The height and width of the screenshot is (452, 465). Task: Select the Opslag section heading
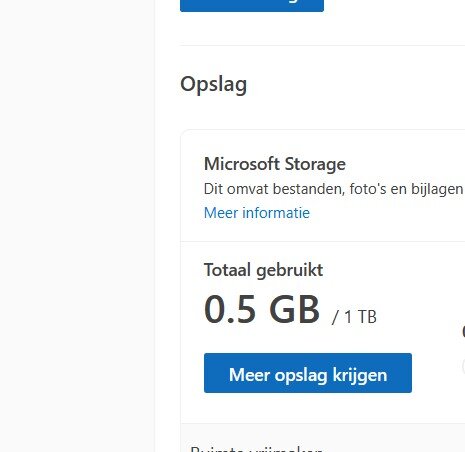pyautogui.click(x=214, y=85)
